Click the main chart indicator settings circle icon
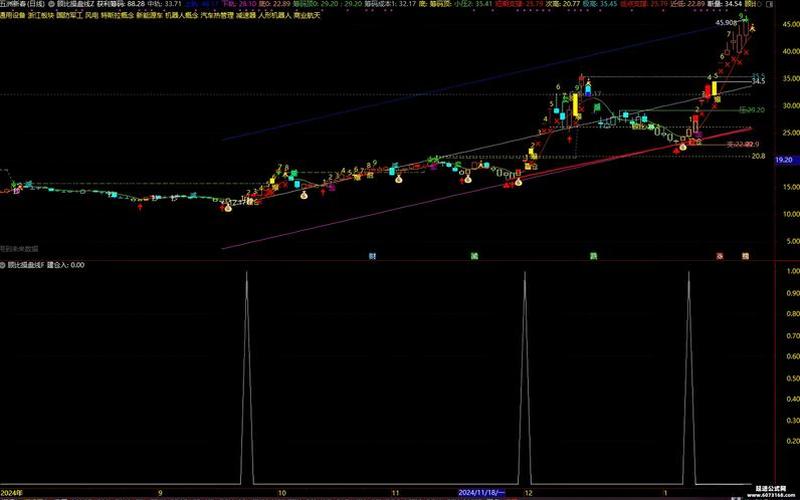 coord(52,4)
